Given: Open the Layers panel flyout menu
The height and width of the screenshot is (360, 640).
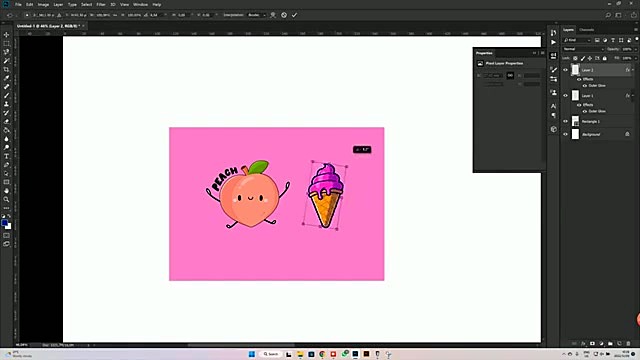Looking at the screenshot, I should pos(636,29).
